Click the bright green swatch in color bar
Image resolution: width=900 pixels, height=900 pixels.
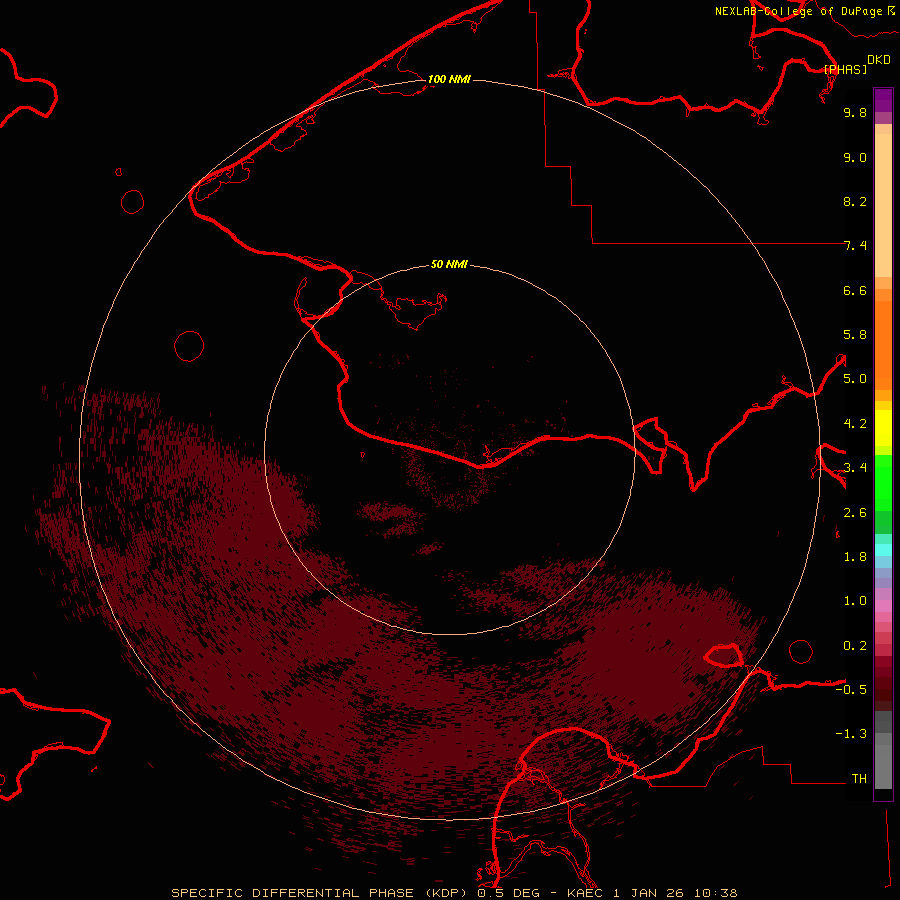point(883,482)
